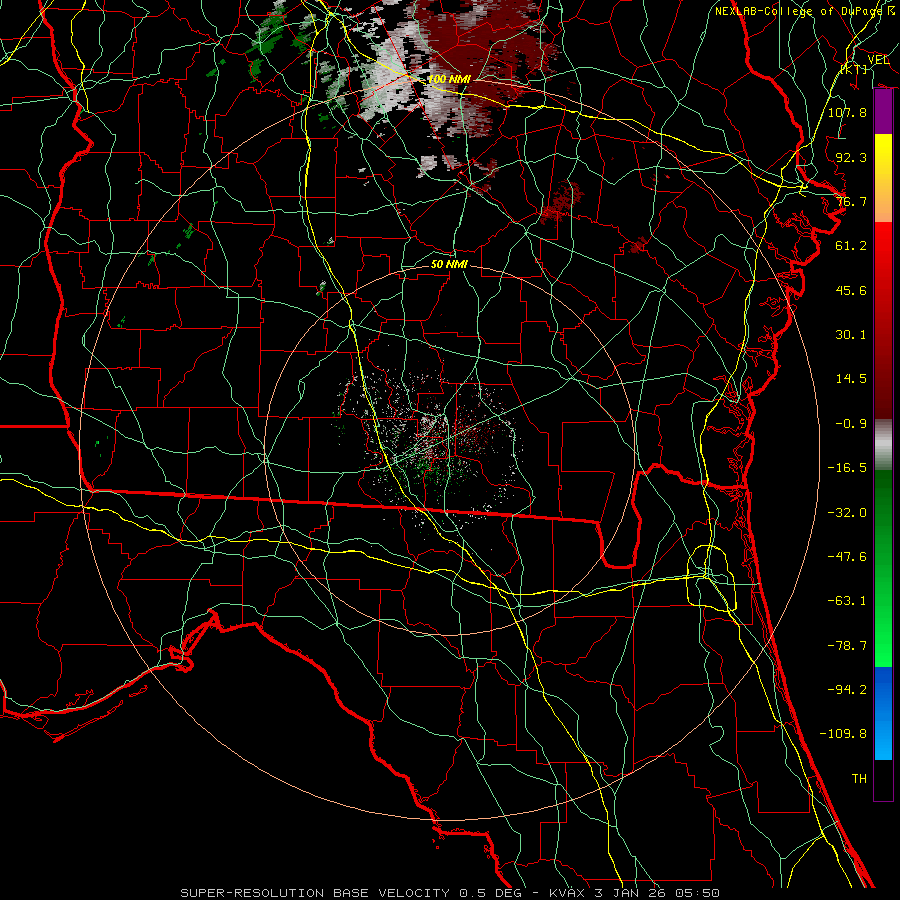
Task: Click the -47.6 velocity scale value
Action: click(847, 557)
